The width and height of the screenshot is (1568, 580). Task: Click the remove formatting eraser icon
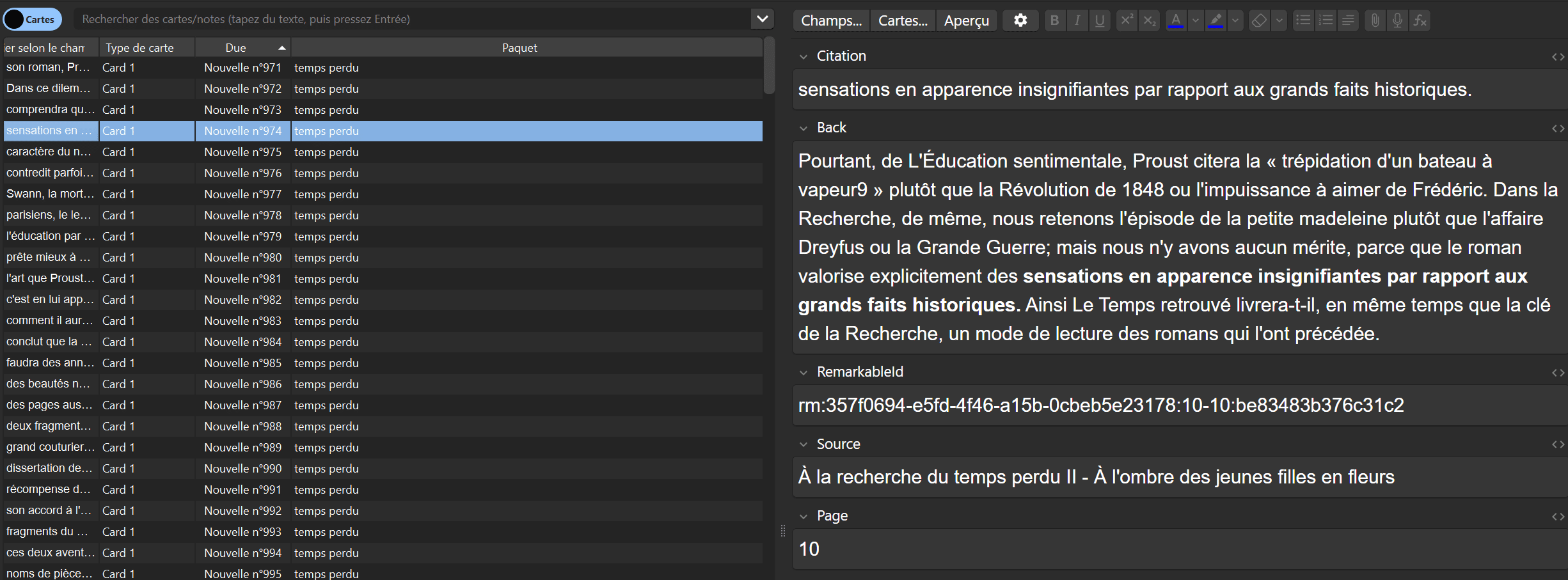point(1259,20)
